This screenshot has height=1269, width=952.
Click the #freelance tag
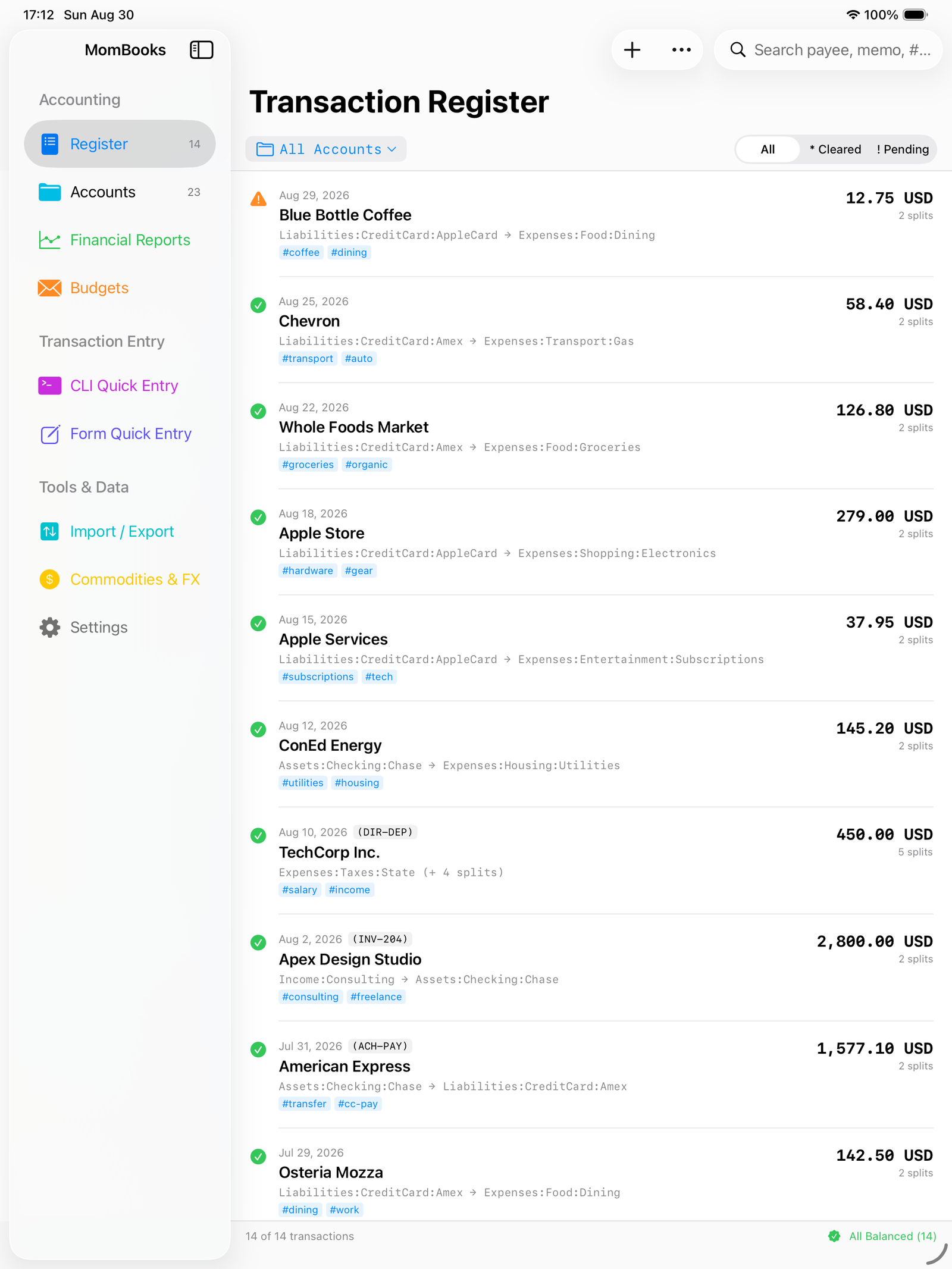tap(376, 997)
